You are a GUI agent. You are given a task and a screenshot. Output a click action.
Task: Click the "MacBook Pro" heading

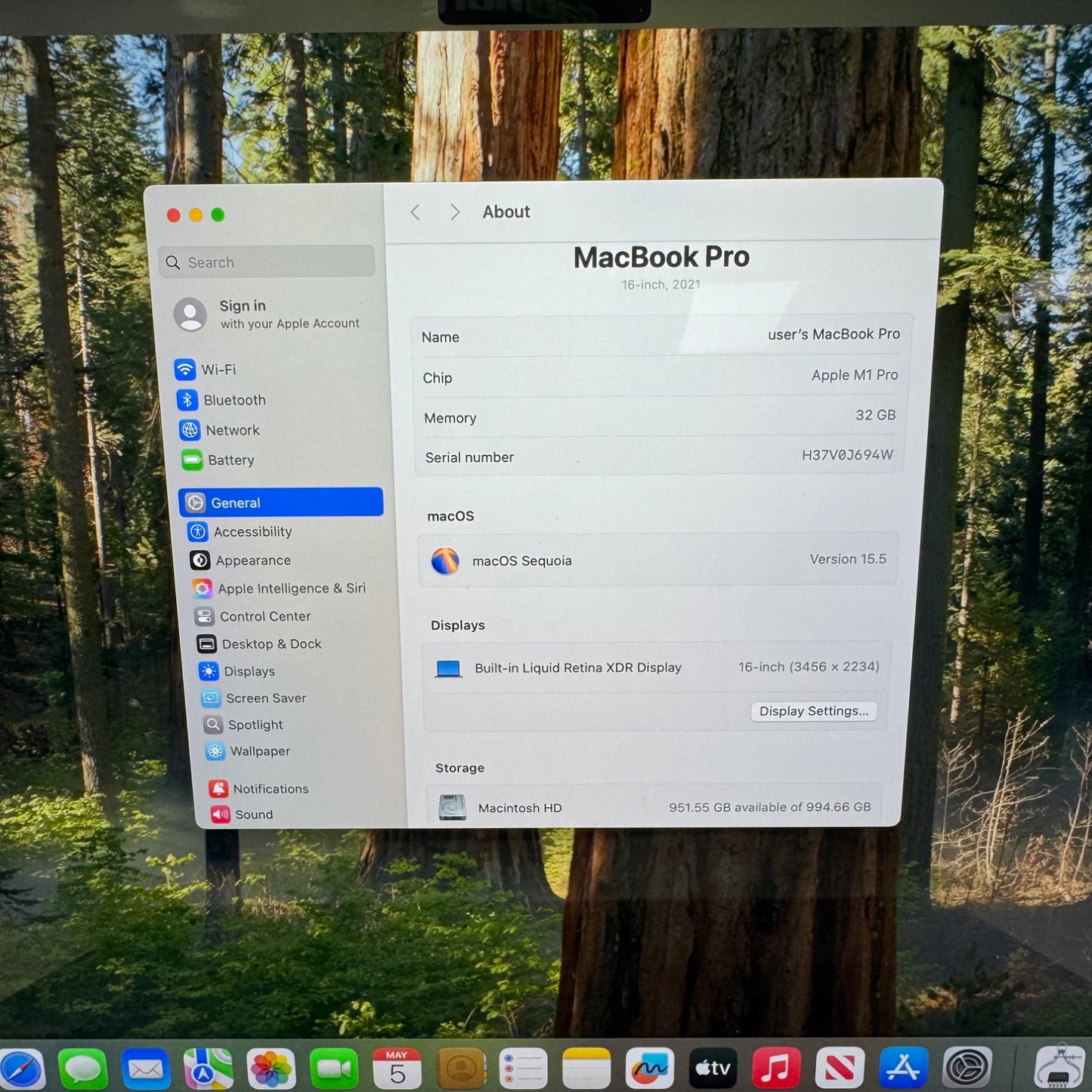tap(661, 257)
